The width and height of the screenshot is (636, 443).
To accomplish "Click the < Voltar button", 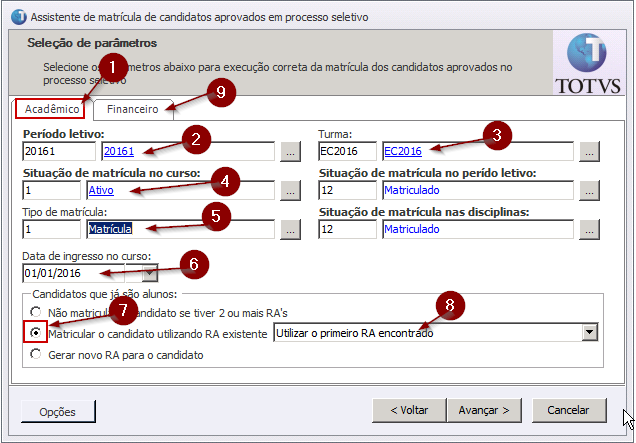I will (x=409, y=410).
